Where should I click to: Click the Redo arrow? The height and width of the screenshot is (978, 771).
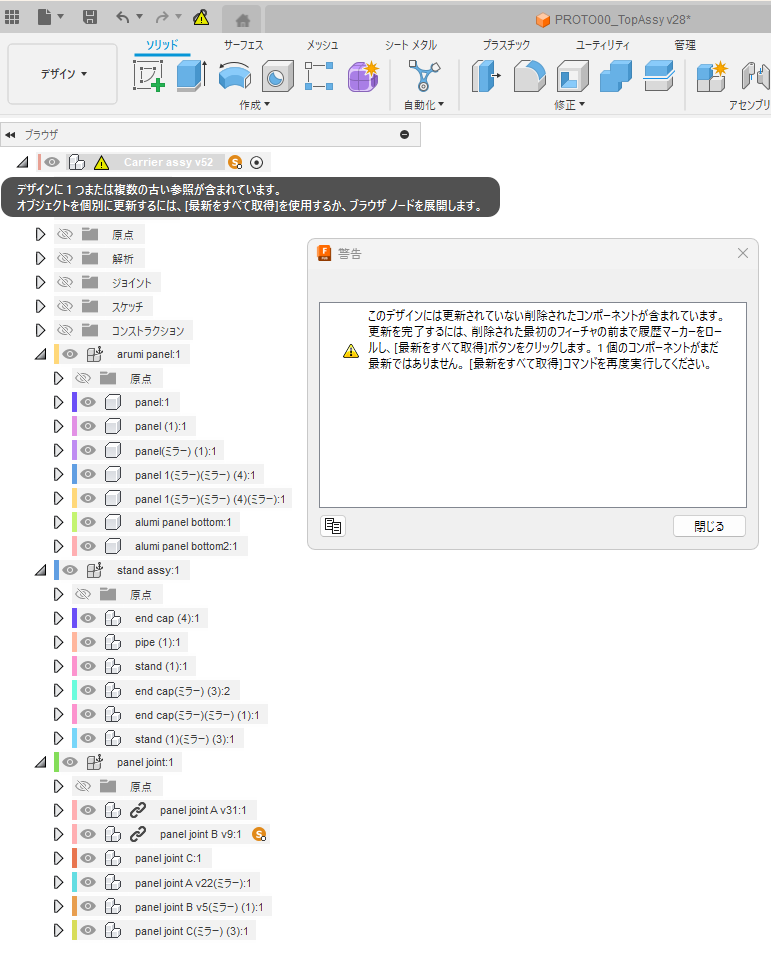click(162, 17)
